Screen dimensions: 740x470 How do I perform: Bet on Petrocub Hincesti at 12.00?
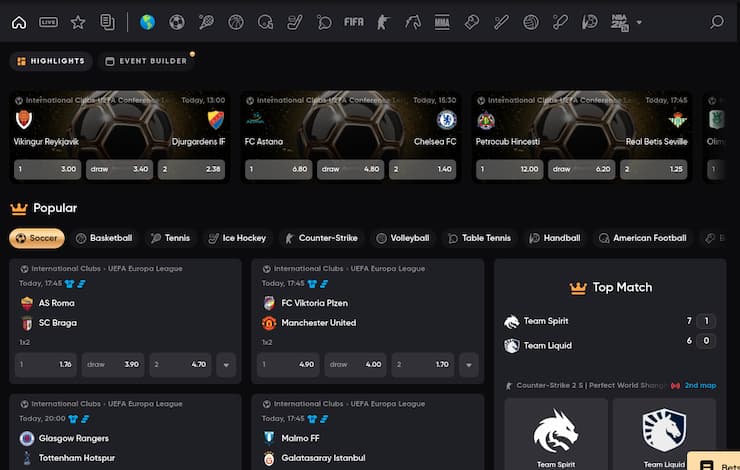tap(510, 169)
